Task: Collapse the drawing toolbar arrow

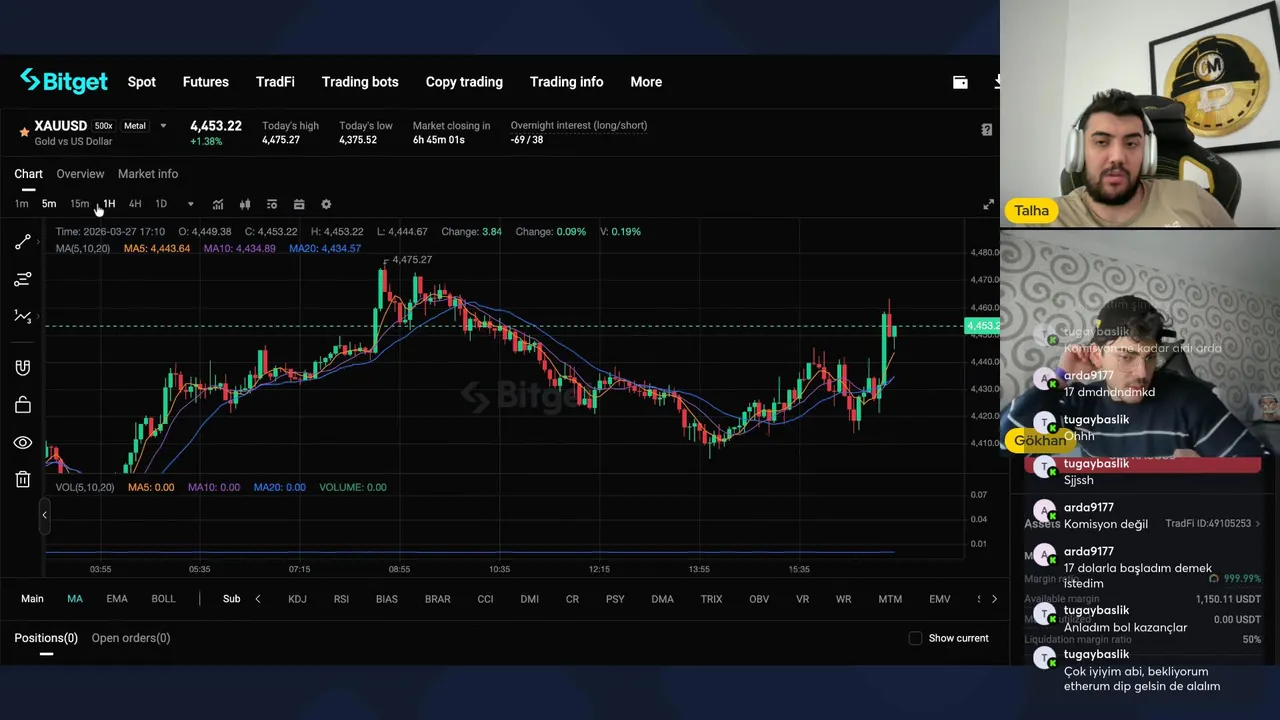Action: tap(44, 514)
